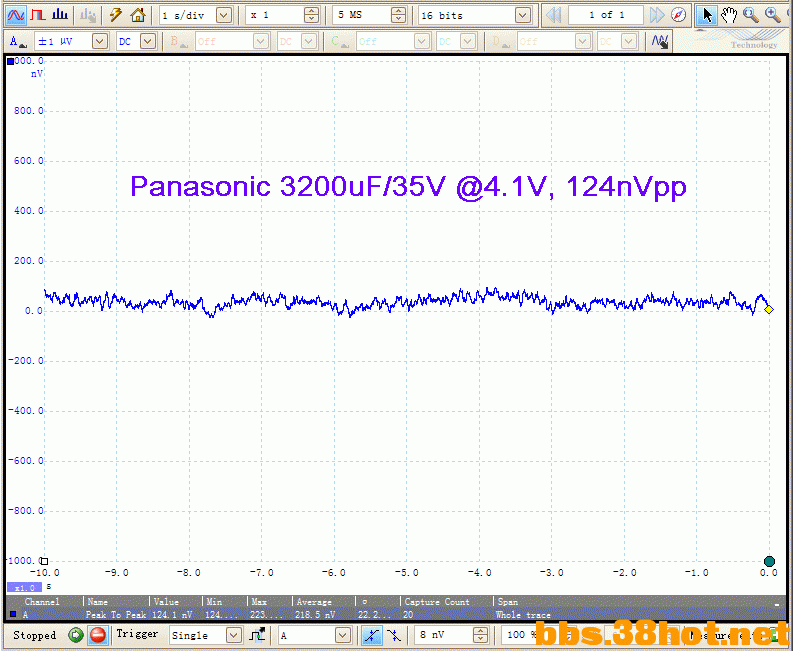Click the Auto Setup lightning icon
Viewport: 793px width, 651px height.
[x=116, y=15]
